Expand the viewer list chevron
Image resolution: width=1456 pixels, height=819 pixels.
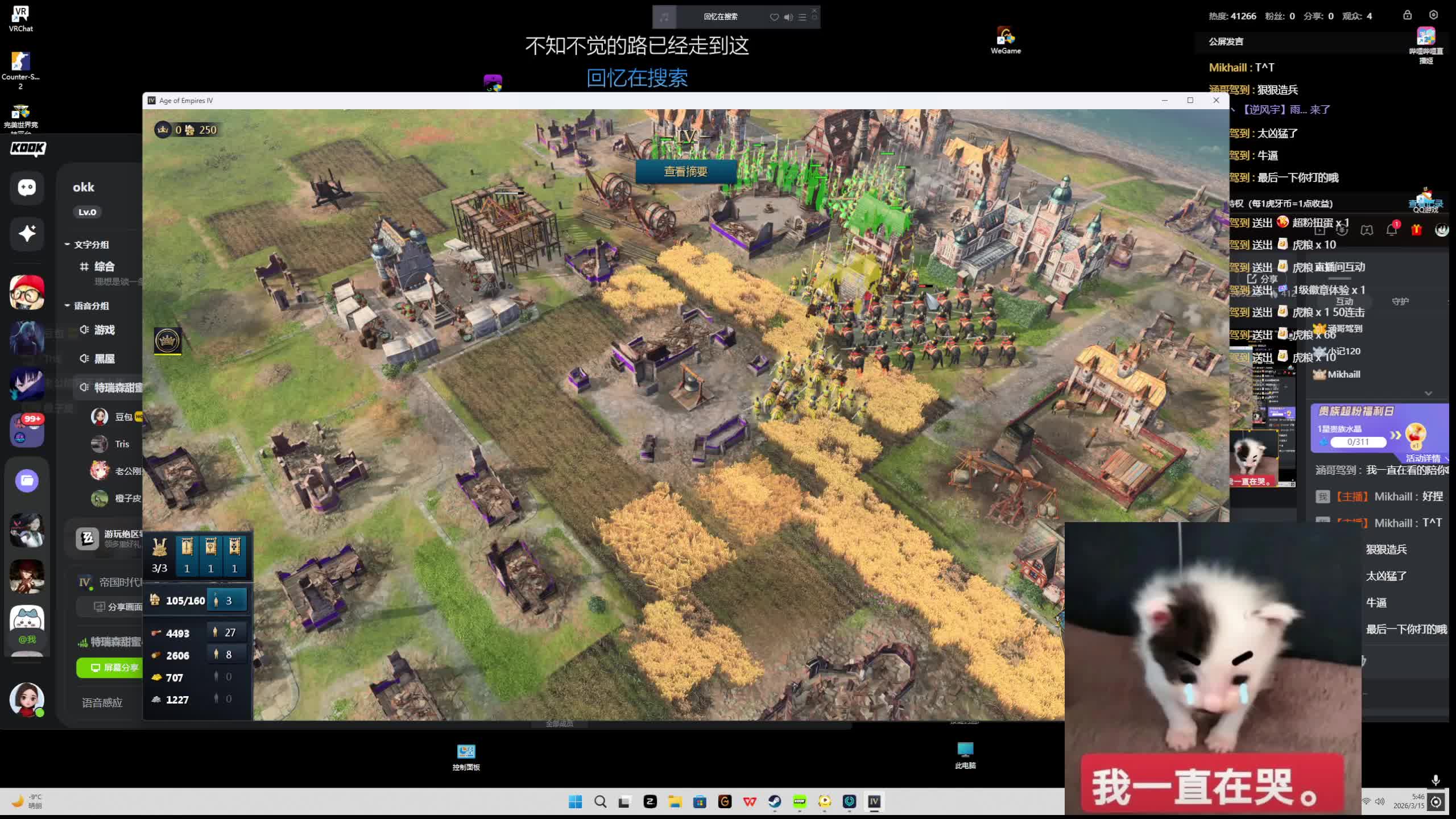click(x=1428, y=393)
